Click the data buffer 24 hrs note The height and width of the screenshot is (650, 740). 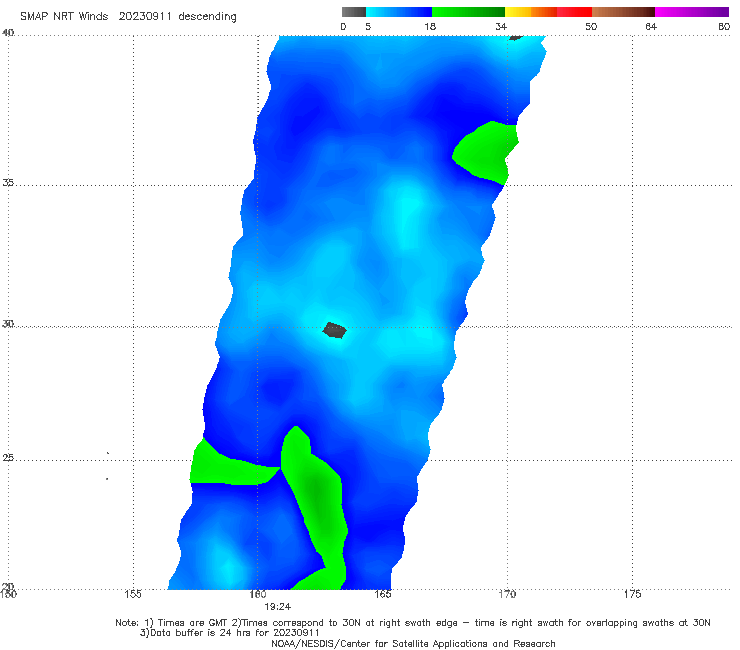[229, 633]
